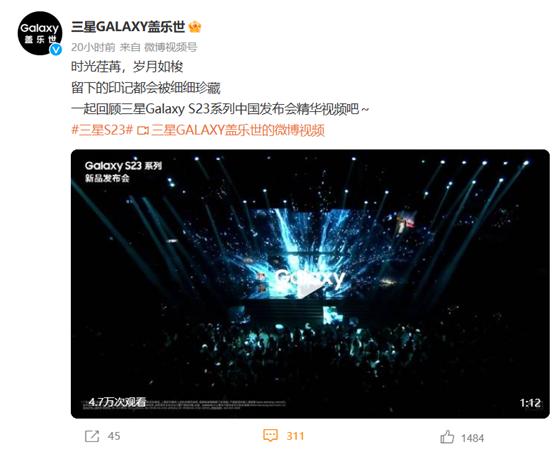Play the Galaxy S23 launch video

[x=310, y=289]
